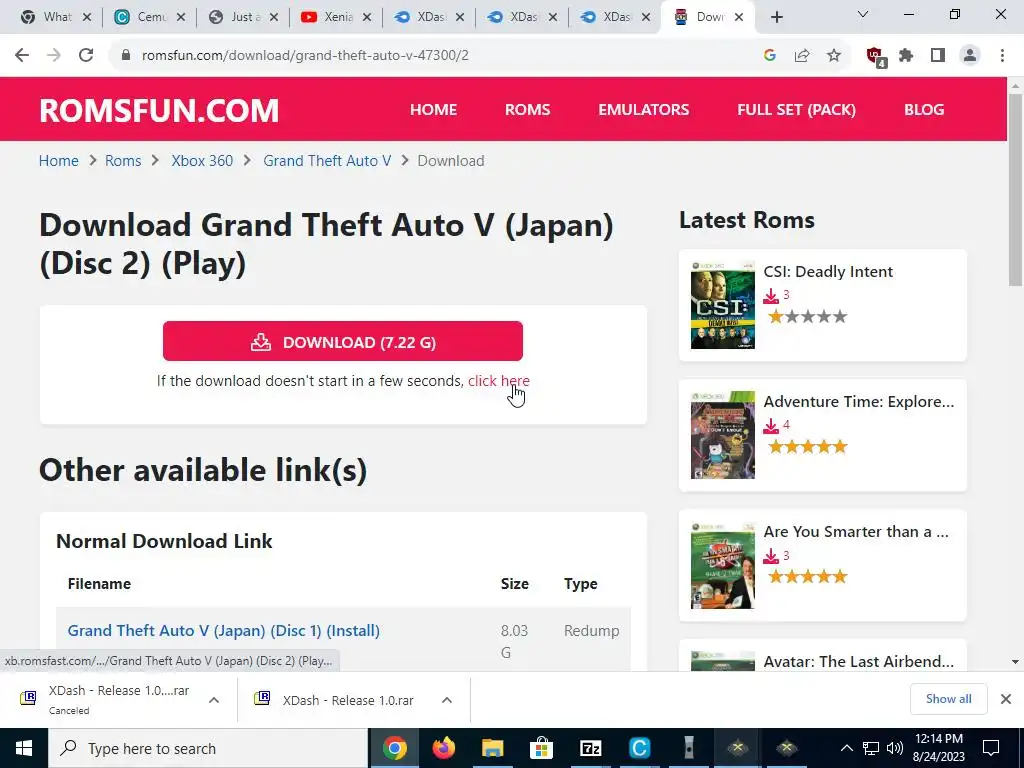This screenshot has height=768, width=1024.
Task: Open the Chrome three-dot menu
Action: tap(1002, 56)
